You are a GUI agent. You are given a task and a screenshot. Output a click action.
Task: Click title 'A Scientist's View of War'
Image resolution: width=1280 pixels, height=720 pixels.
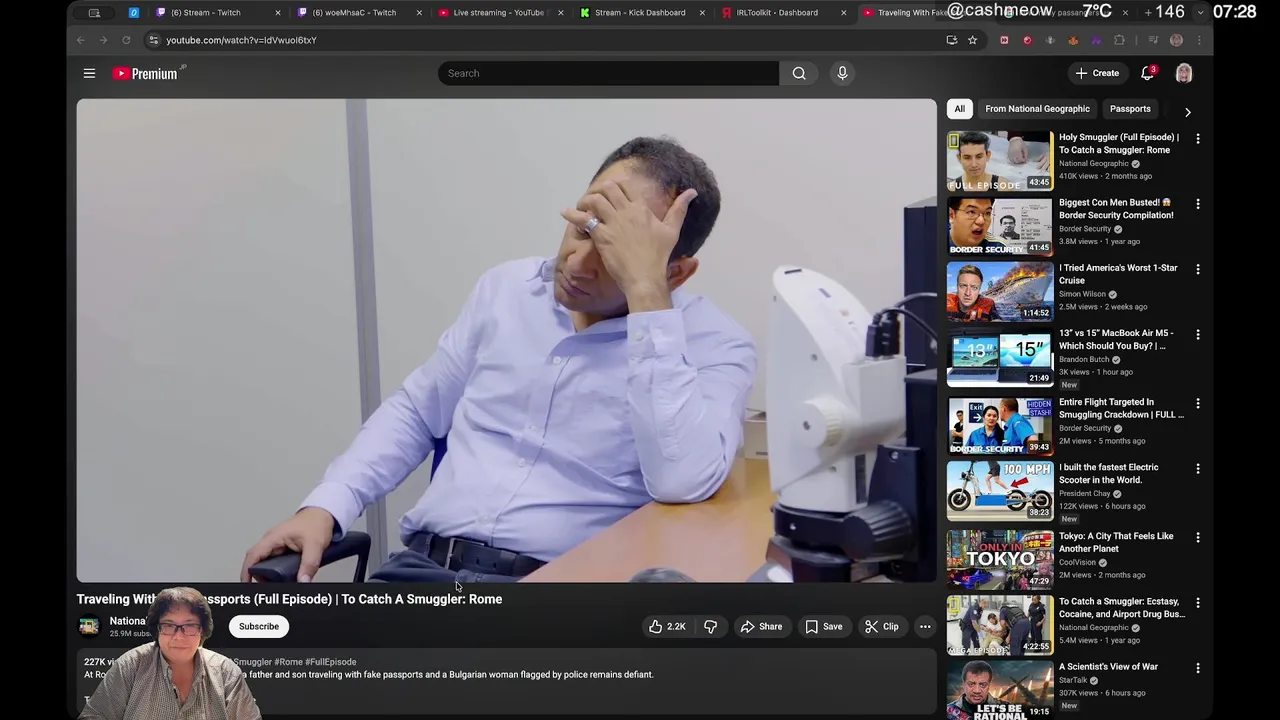(1108, 667)
